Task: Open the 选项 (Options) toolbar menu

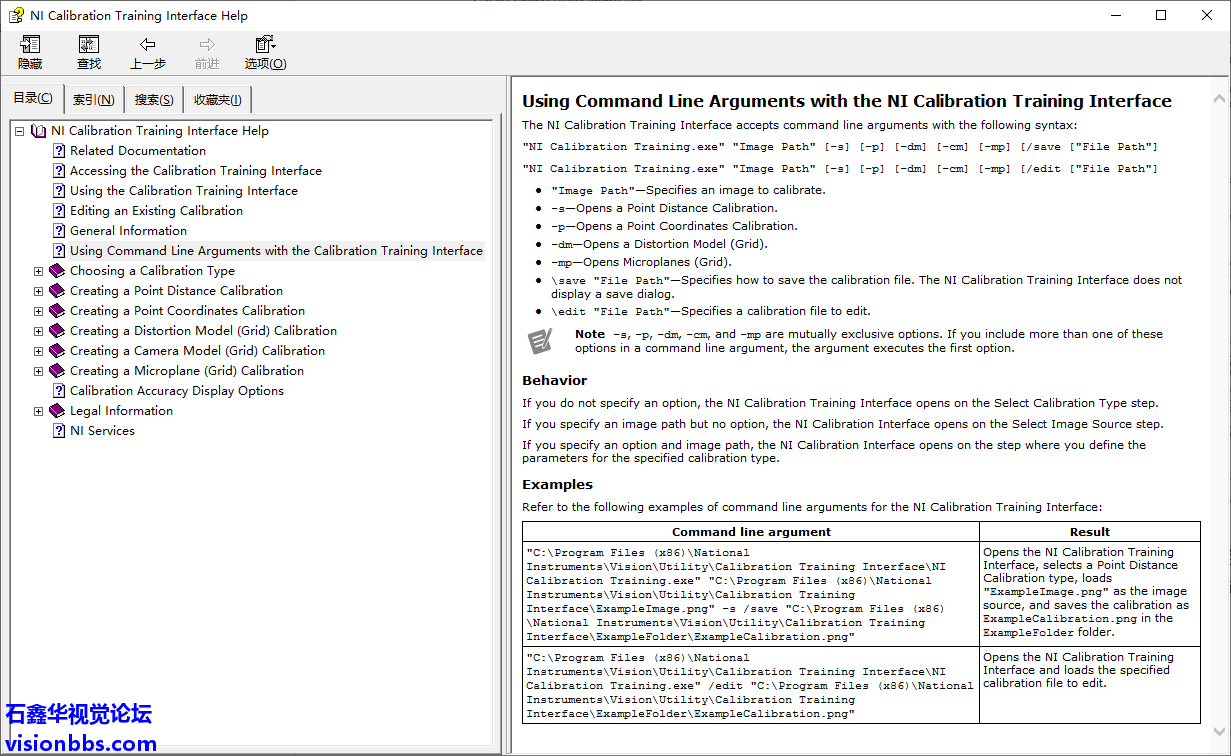Action: click(x=265, y=45)
